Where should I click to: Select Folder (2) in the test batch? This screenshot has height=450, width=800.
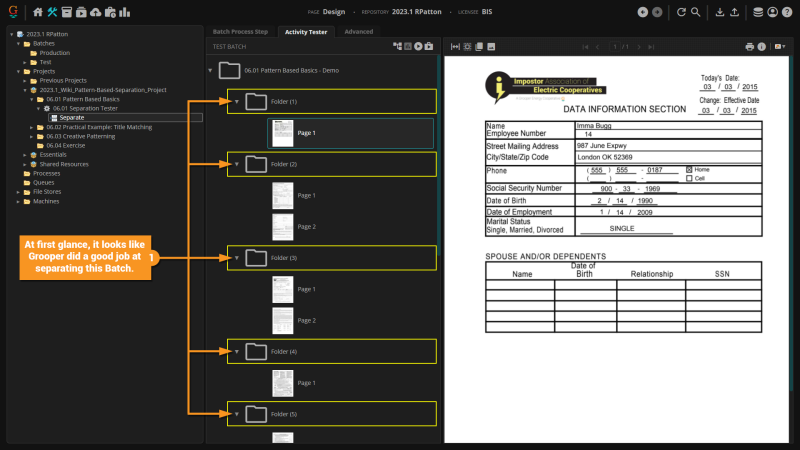click(332, 164)
